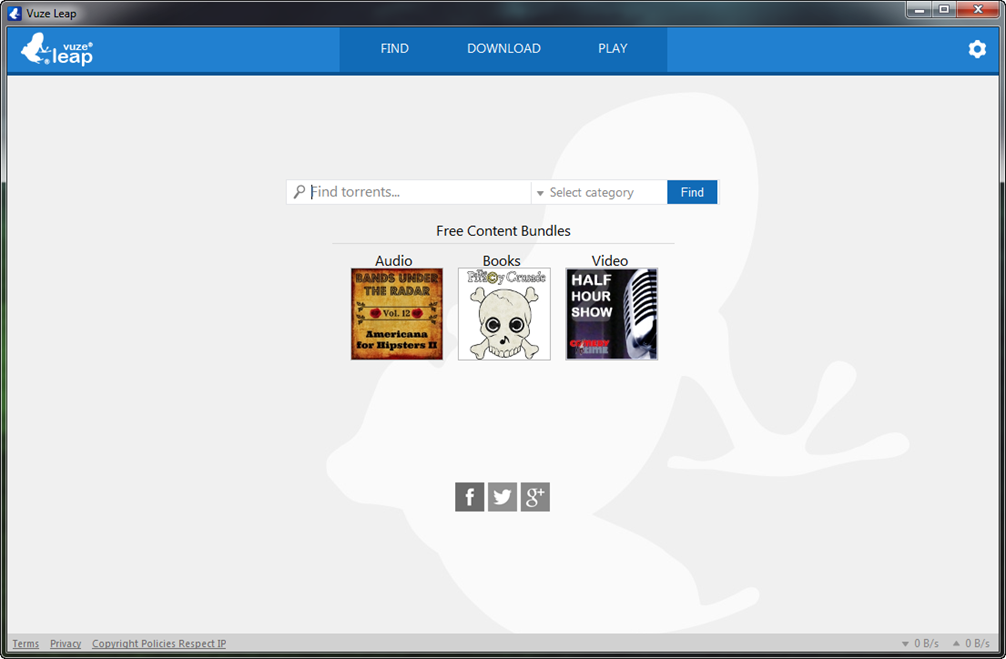Image resolution: width=1006 pixels, height=659 pixels.
Task: Switch to the DOWNLOAD tab
Action: [504, 49]
